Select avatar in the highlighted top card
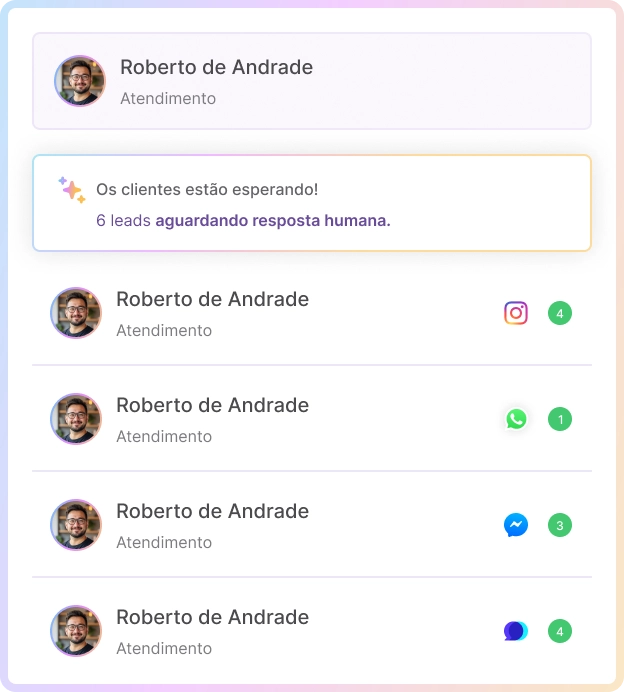Image resolution: width=624 pixels, height=692 pixels. click(80, 81)
